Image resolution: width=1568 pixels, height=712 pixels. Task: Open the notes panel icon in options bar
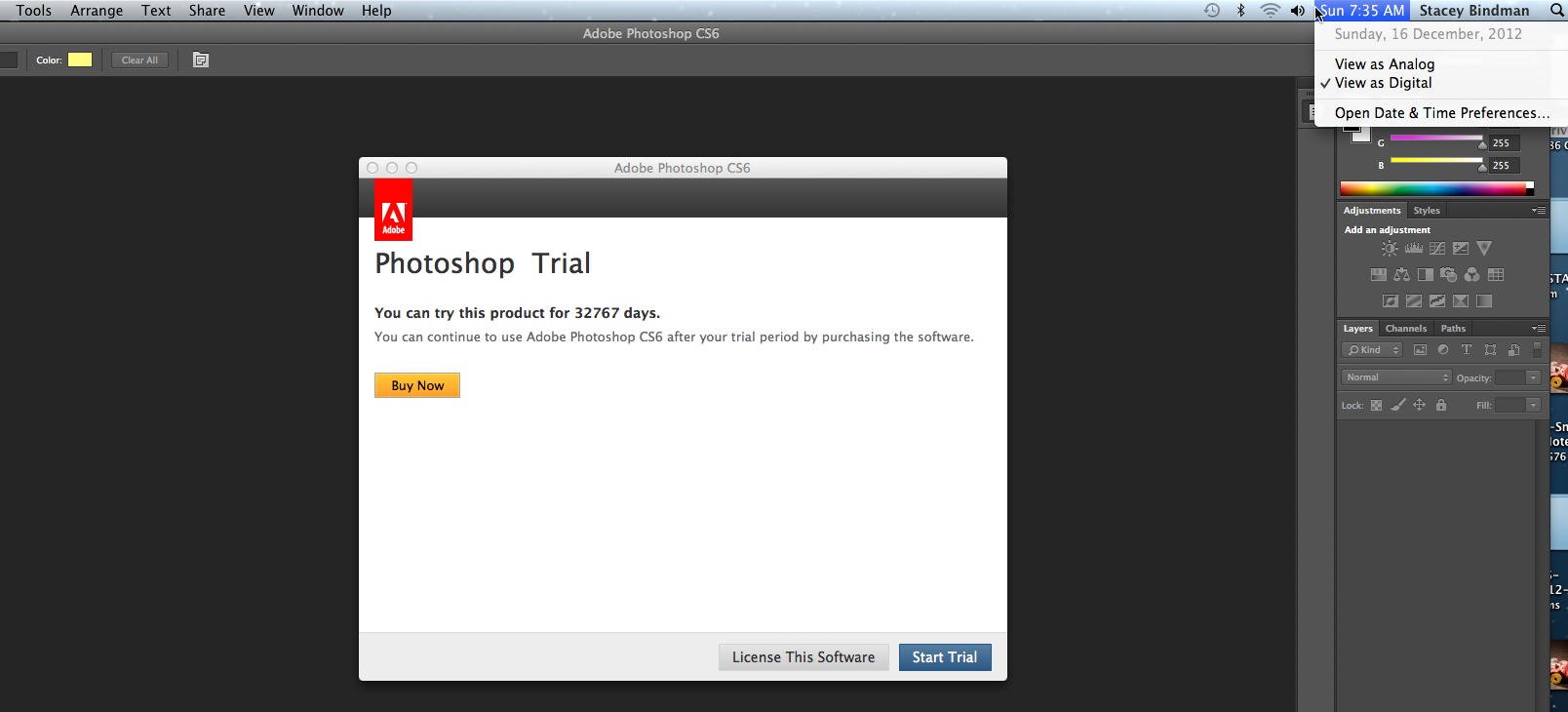coord(201,60)
